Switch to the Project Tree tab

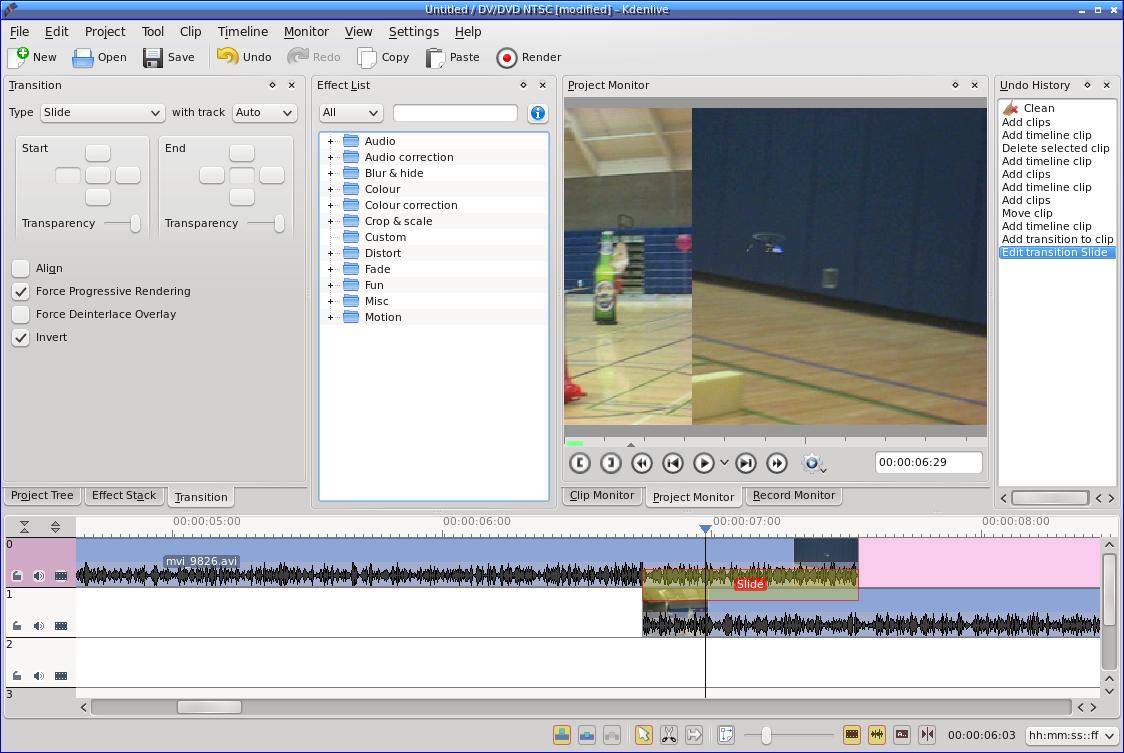(42, 496)
